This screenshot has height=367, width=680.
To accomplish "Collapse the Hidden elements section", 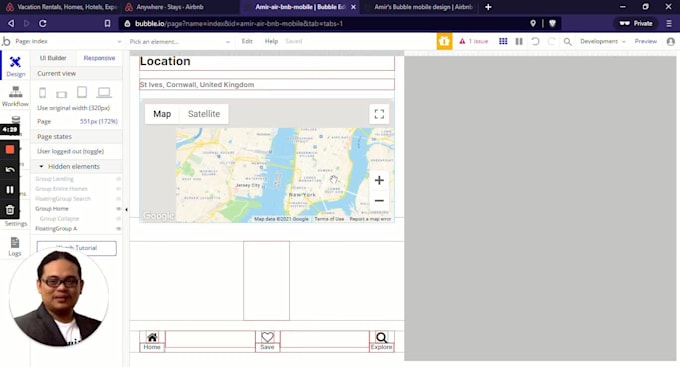I will [x=41, y=167].
